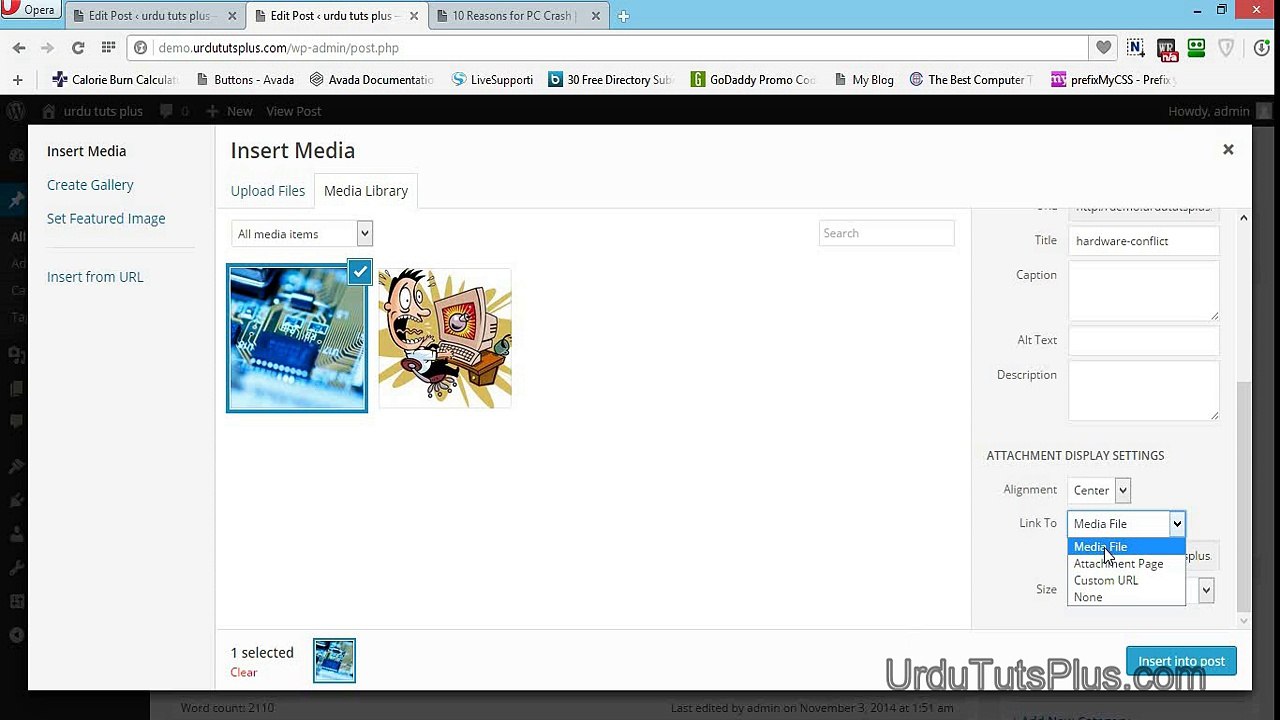Click the green robot extension icon

tap(1196, 47)
